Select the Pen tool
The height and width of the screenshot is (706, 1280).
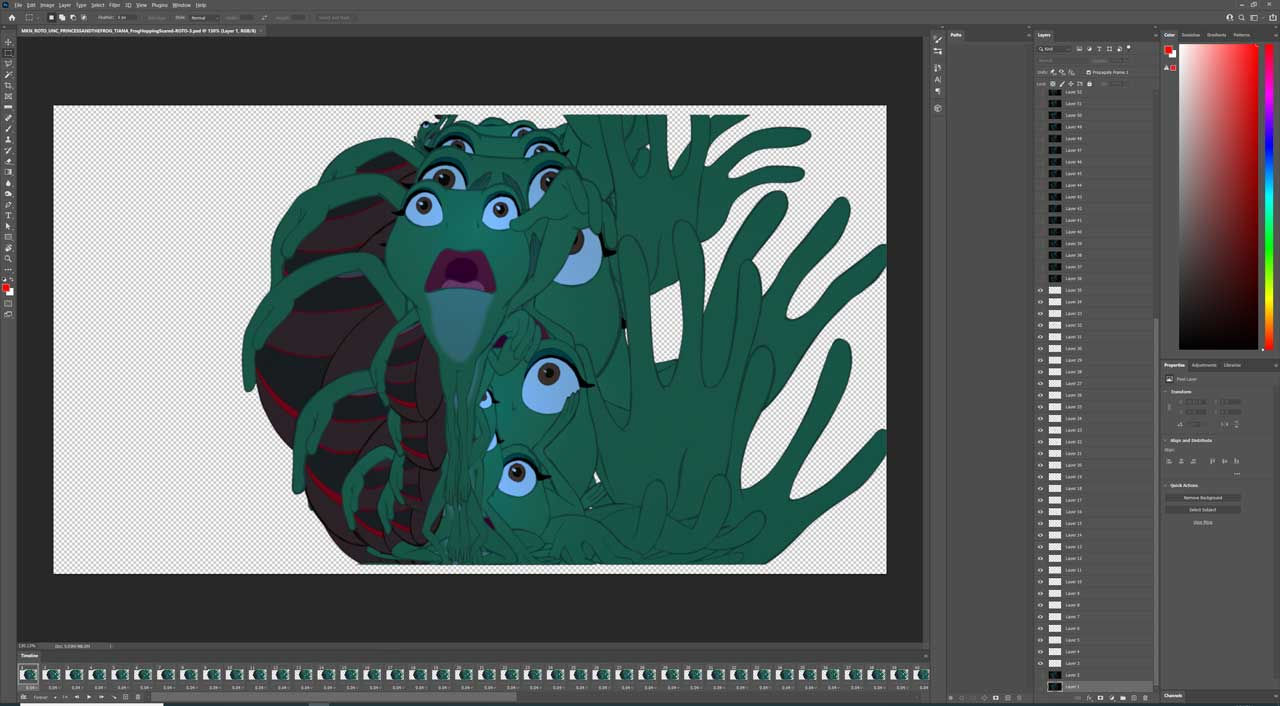tap(9, 205)
